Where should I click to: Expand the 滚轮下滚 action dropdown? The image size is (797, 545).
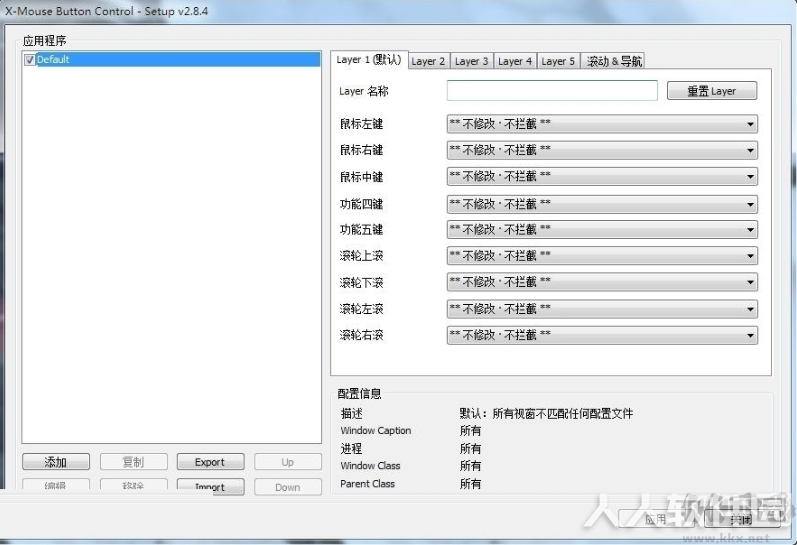602,282
